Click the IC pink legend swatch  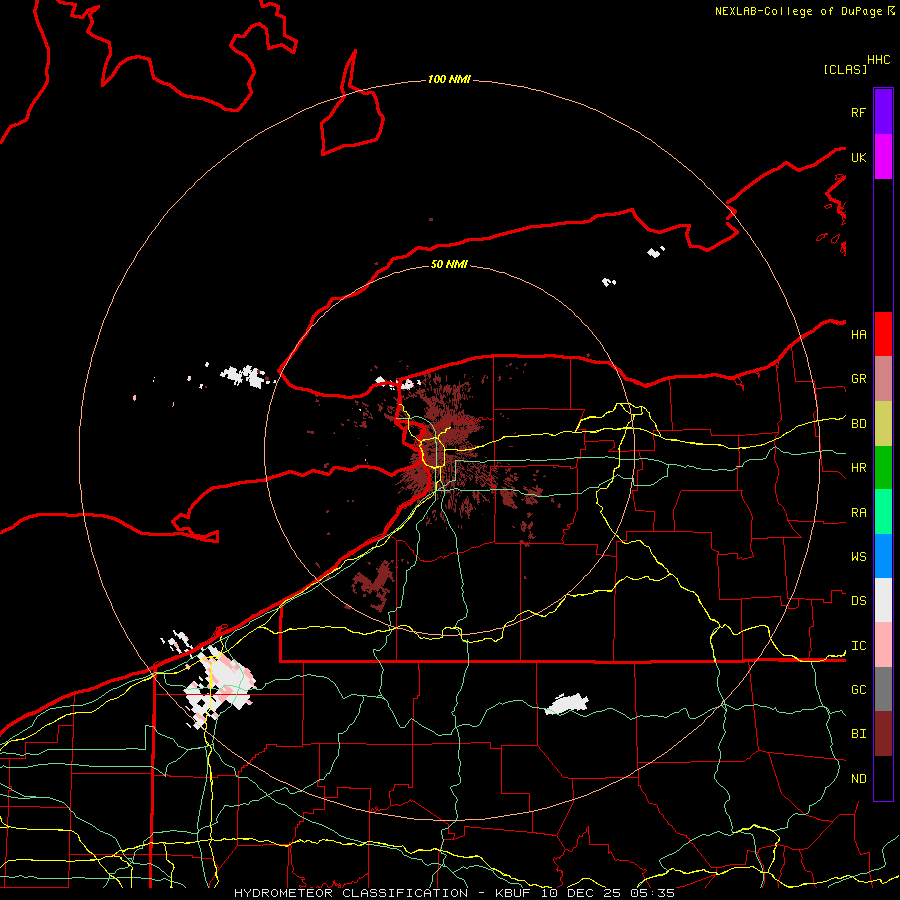(883, 645)
